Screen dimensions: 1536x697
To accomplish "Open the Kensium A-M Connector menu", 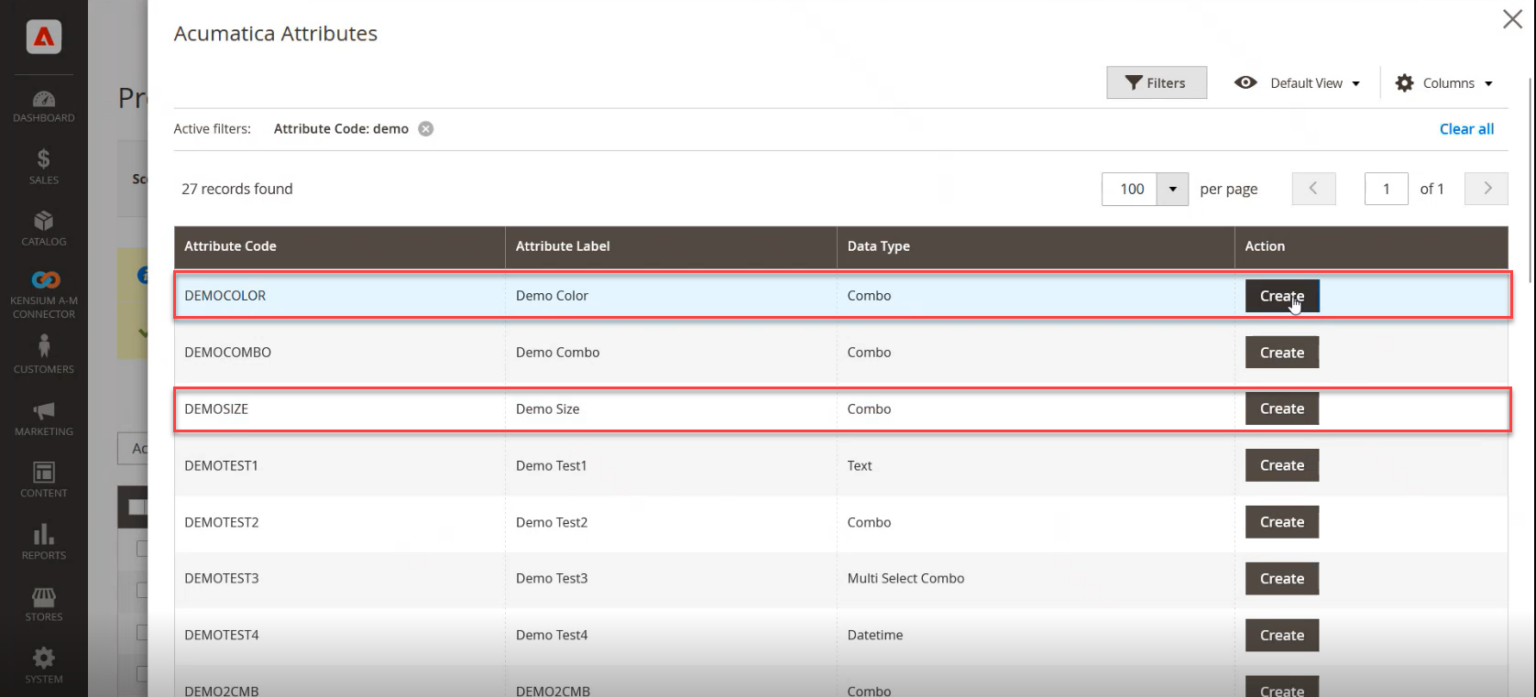I will pyautogui.click(x=44, y=296).
